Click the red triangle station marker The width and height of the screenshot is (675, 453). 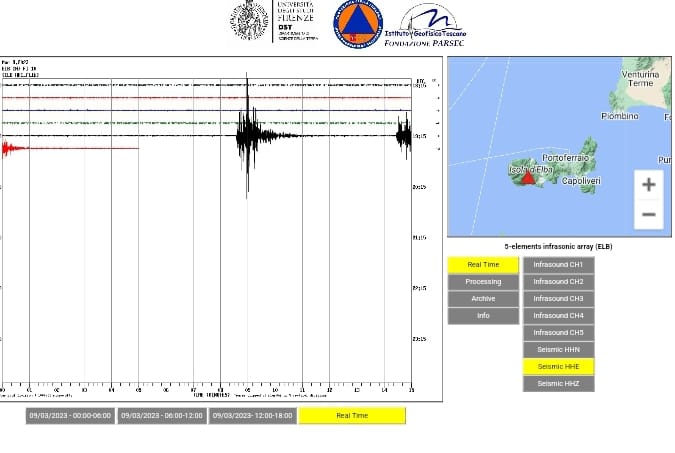click(528, 177)
